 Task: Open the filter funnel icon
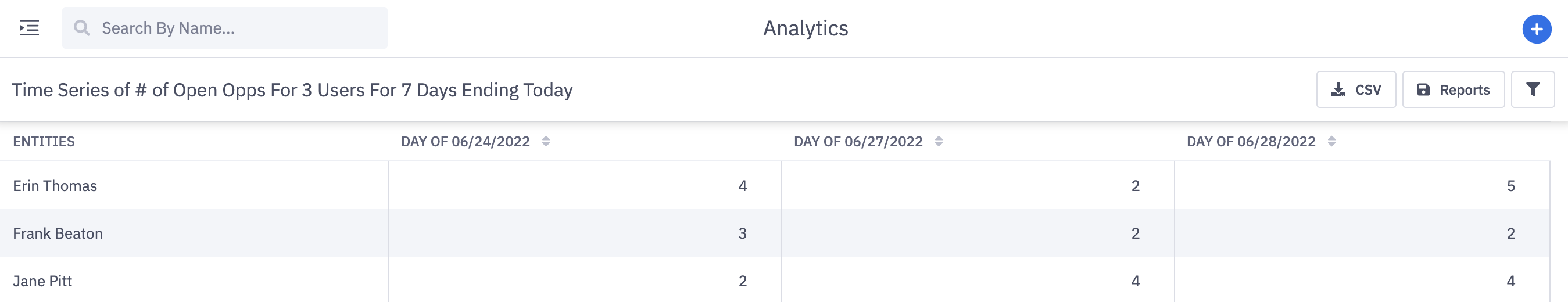click(1532, 90)
